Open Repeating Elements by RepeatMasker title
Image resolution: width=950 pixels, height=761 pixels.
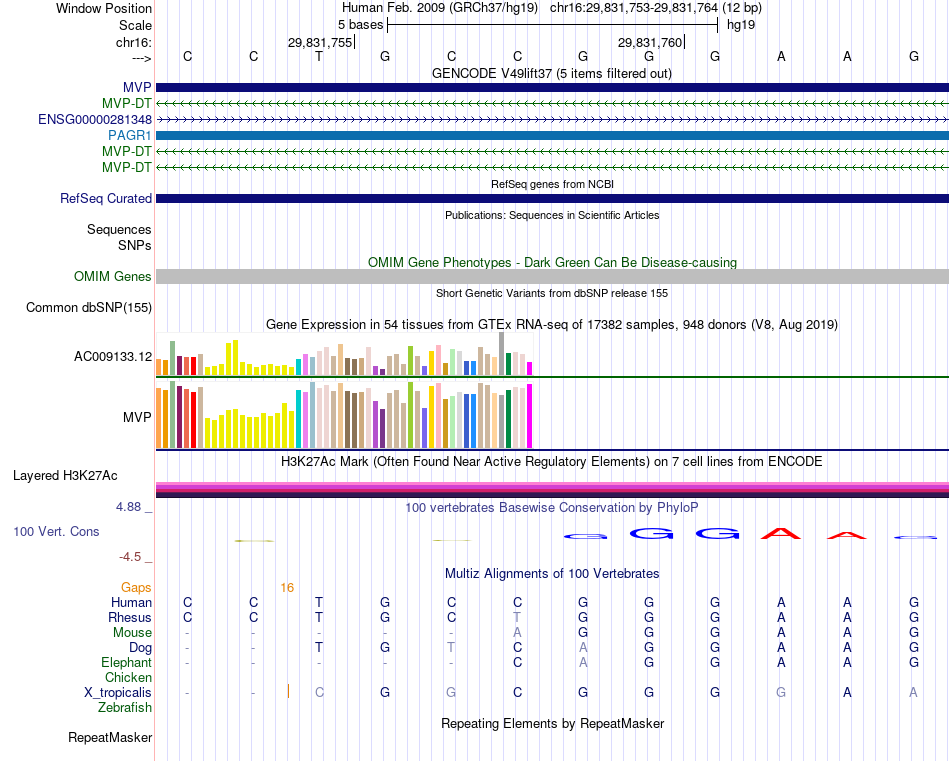[x=552, y=723]
